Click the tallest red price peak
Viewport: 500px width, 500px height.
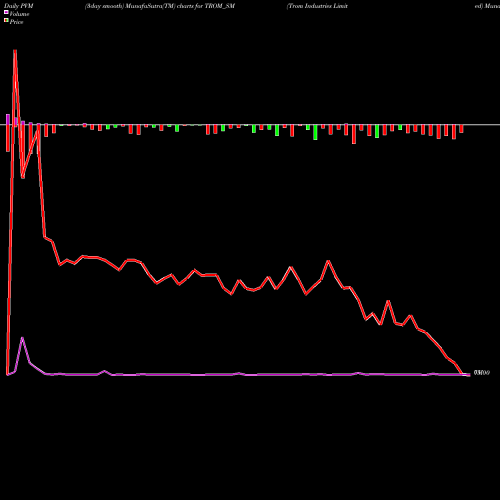click(15, 52)
